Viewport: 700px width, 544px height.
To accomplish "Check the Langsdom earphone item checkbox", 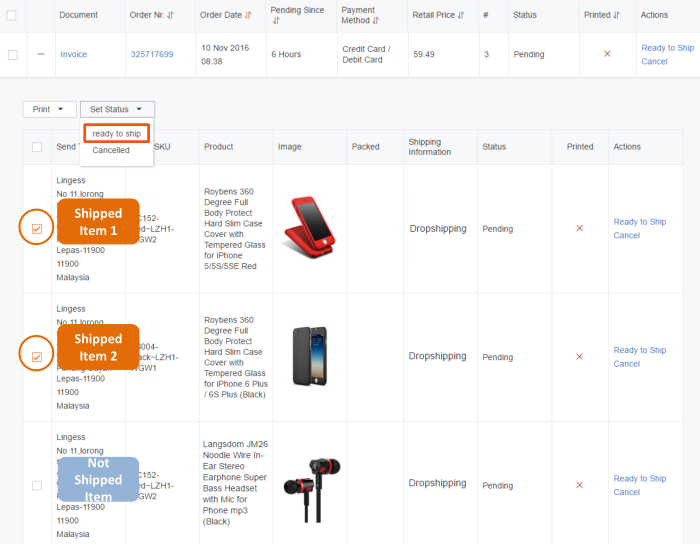I will pos(37,485).
